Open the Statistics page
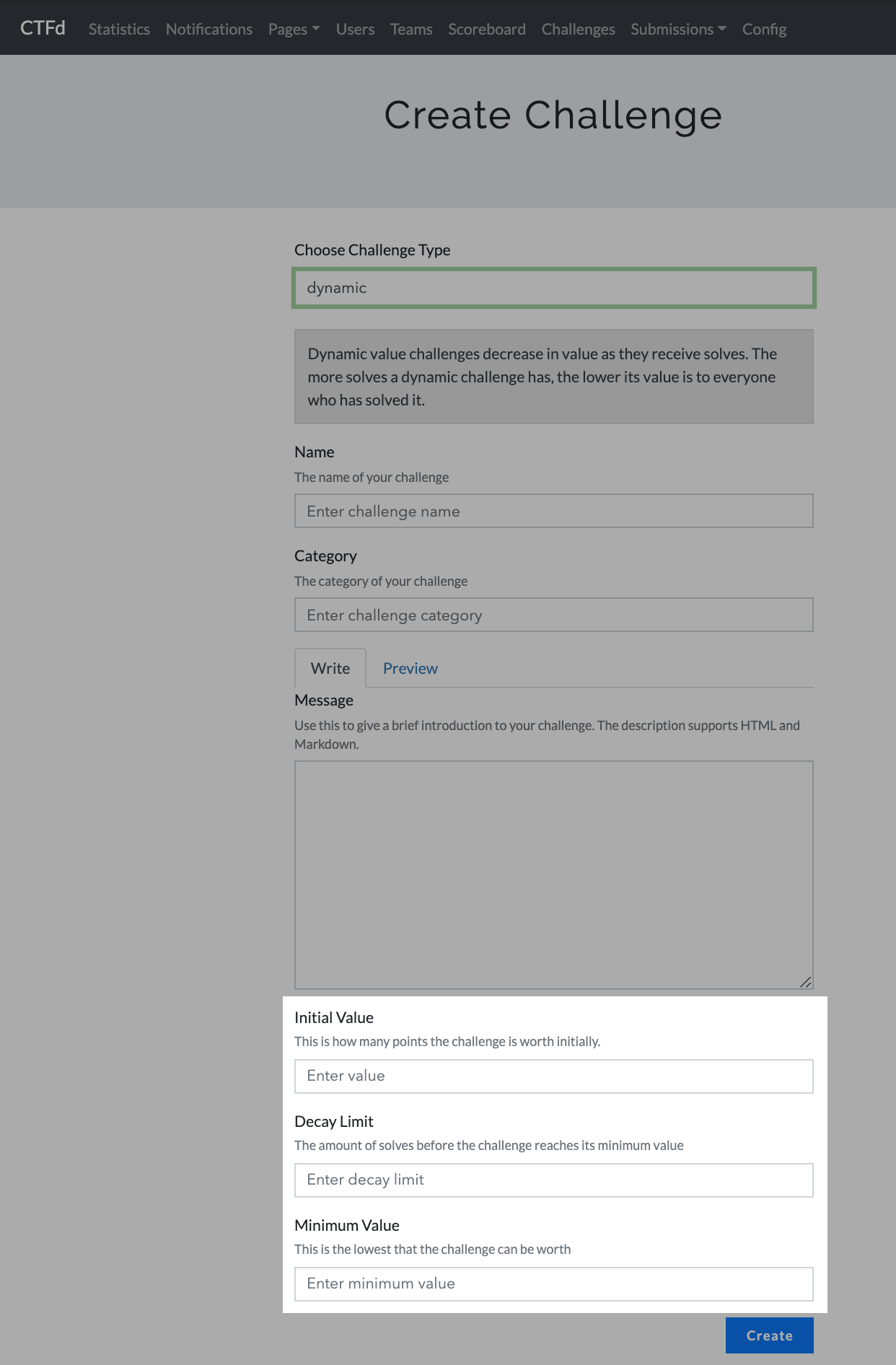Viewport: 896px width, 1365px height. click(x=119, y=30)
